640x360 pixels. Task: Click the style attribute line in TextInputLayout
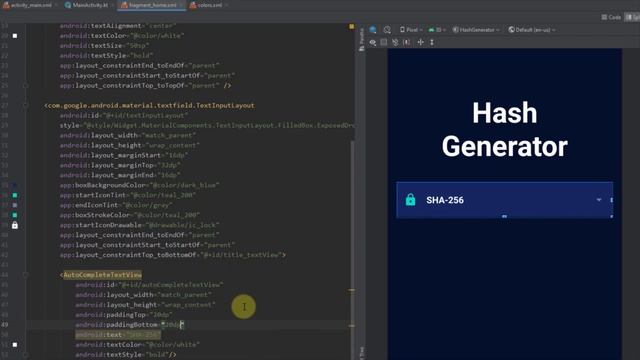coord(207,125)
